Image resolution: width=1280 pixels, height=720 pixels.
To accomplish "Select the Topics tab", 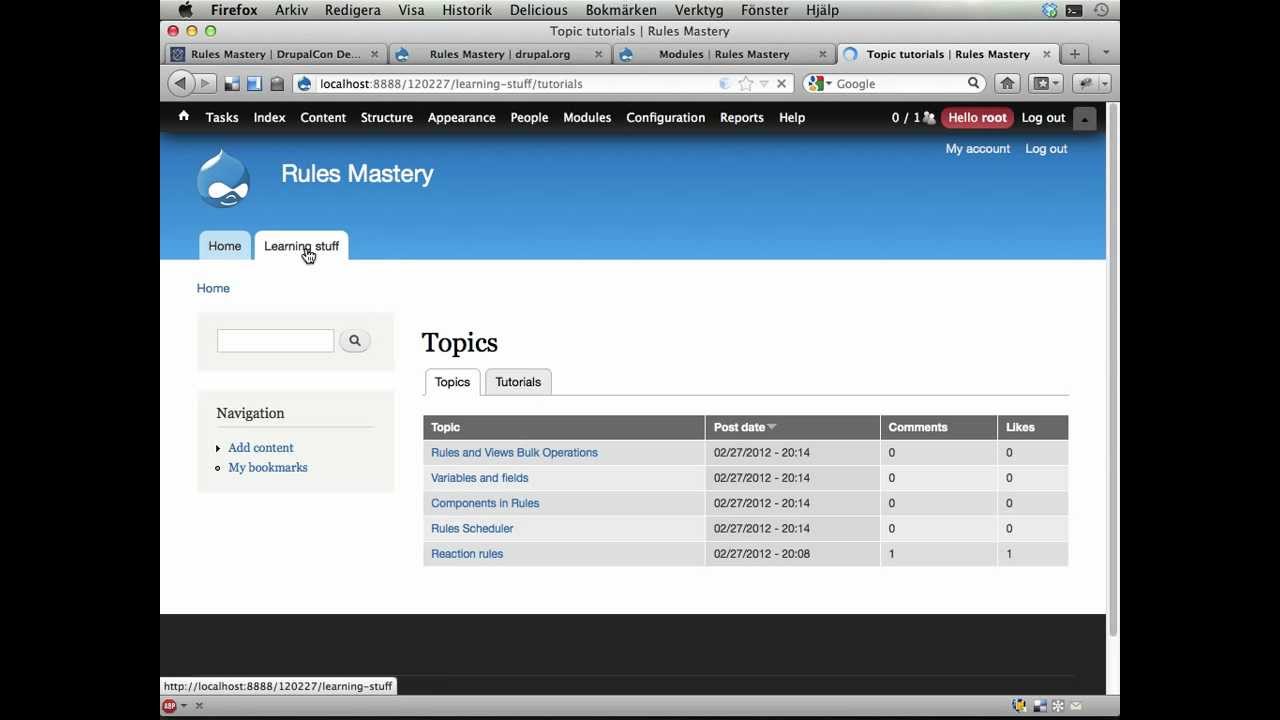I will click(x=452, y=382).
